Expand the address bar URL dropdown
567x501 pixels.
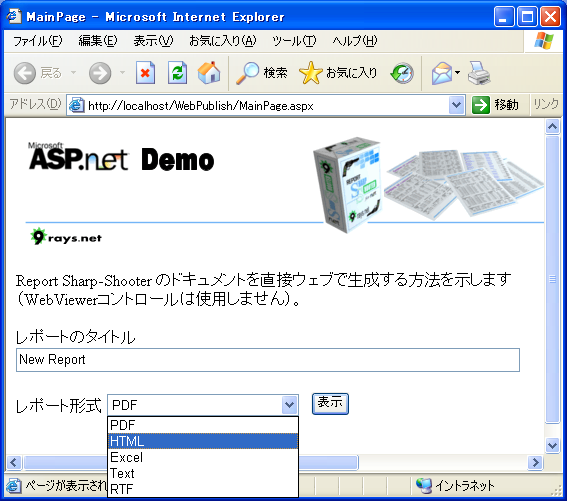click(456, 105)
